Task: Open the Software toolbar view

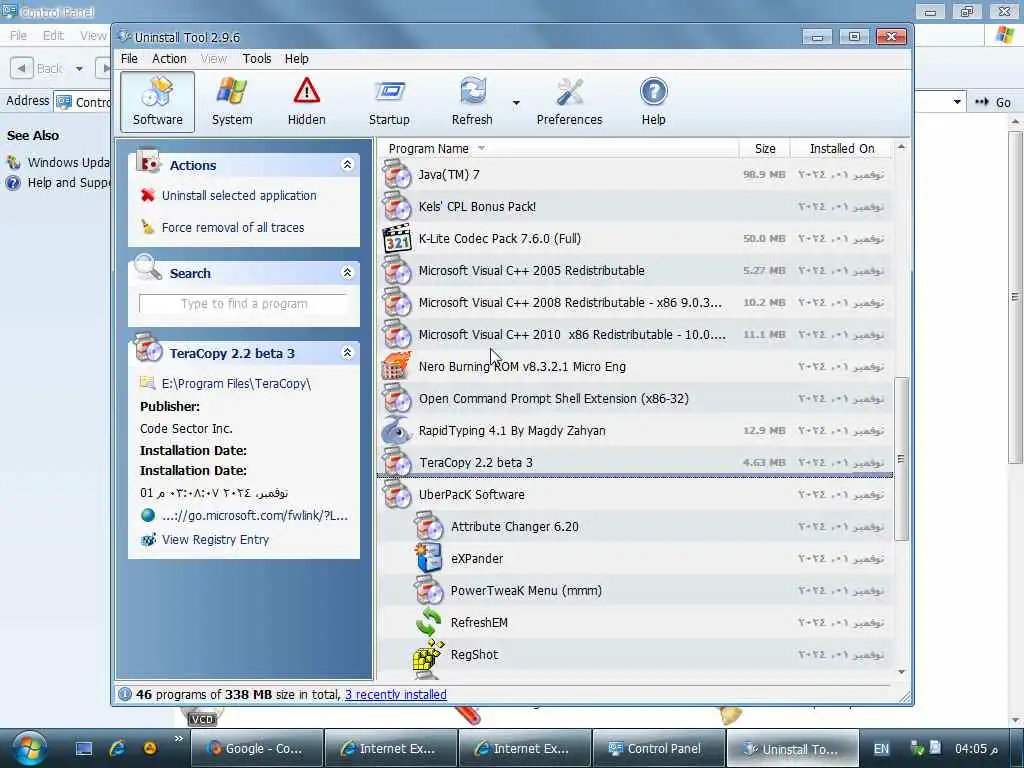Action: tap(157, 102)
